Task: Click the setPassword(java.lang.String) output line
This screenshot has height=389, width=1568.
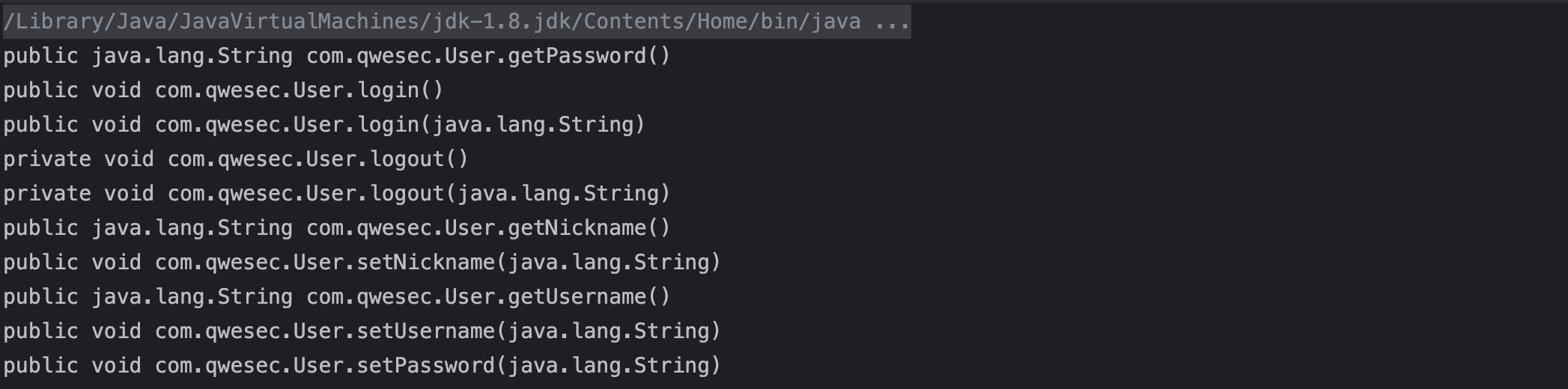Action: pos(362,366)
